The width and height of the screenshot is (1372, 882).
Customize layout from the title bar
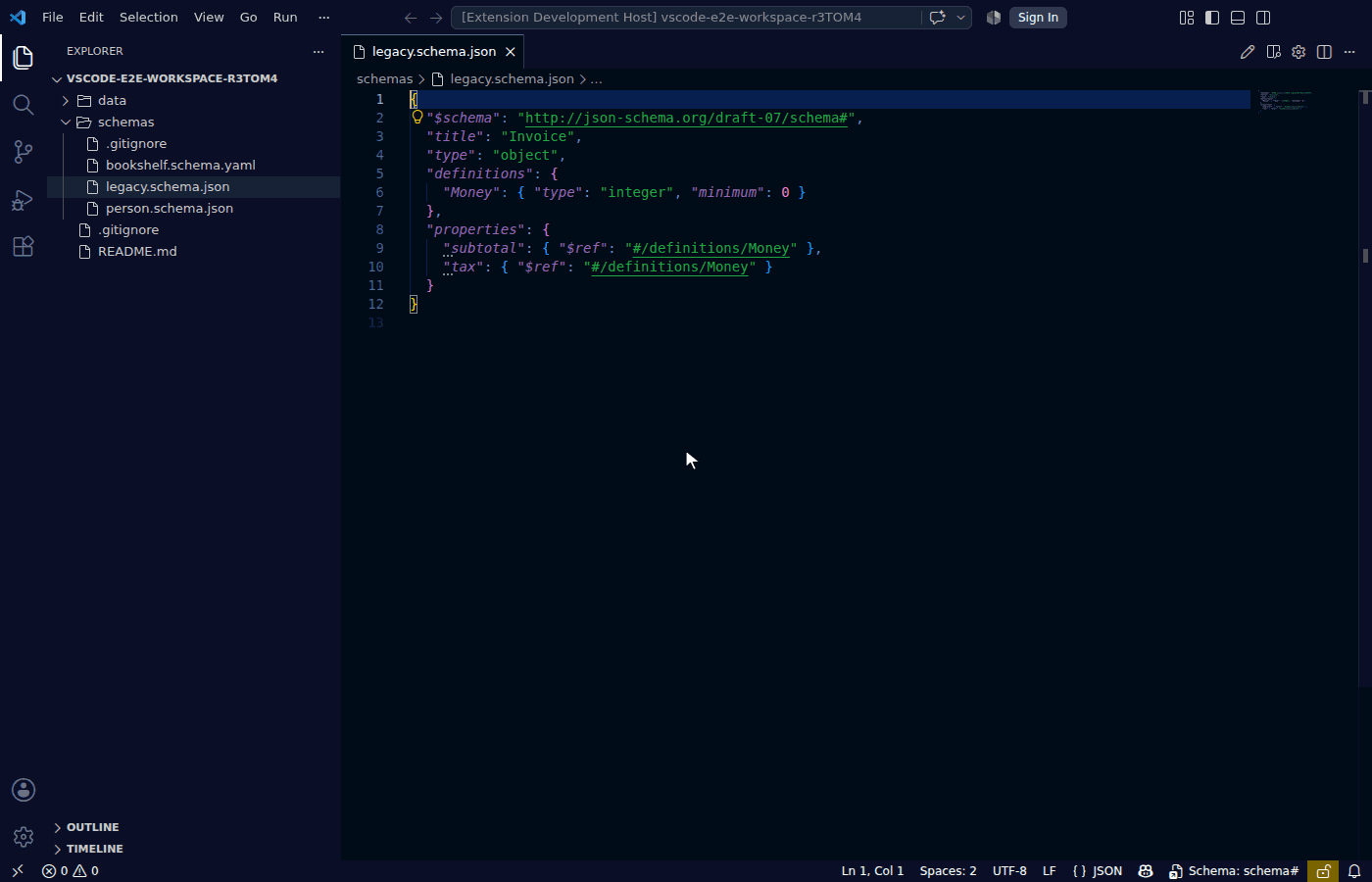(1187, 18)
